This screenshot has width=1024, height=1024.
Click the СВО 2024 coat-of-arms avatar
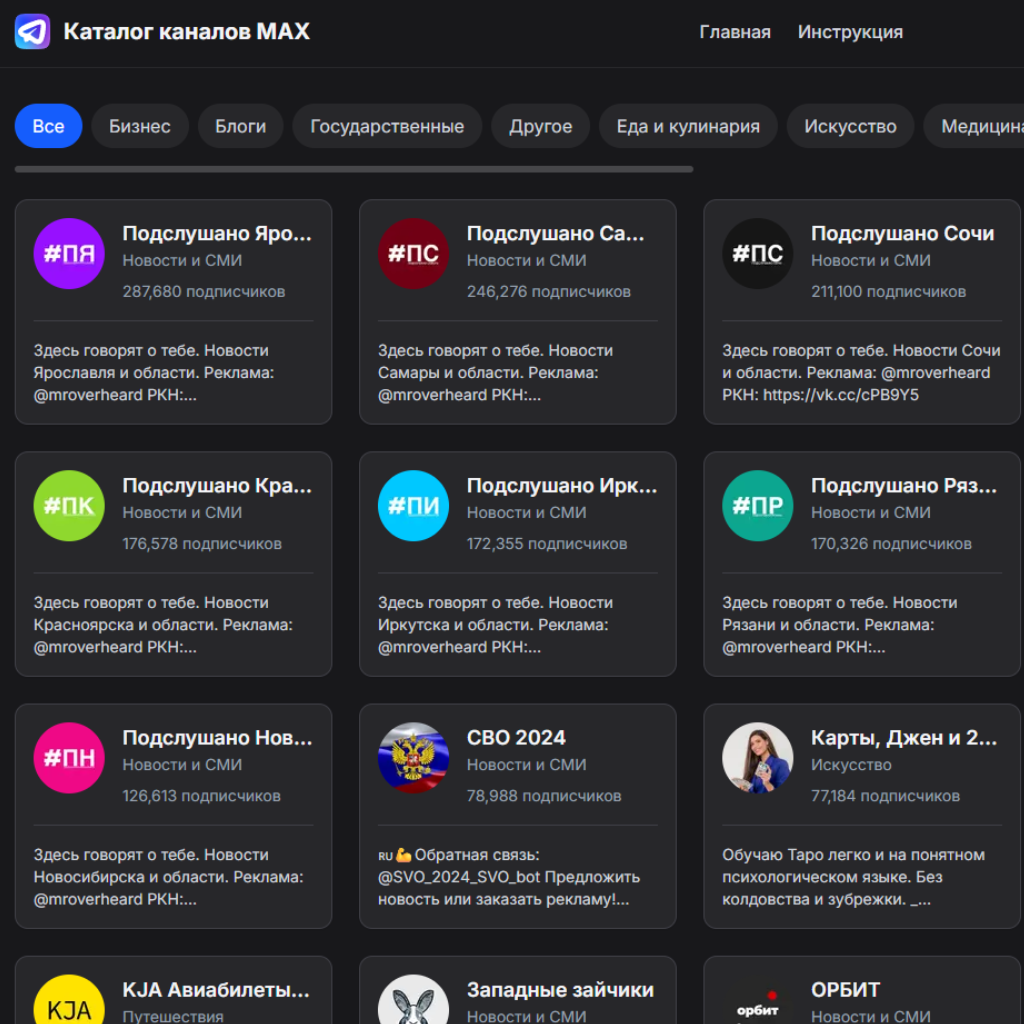coord(413,758)
